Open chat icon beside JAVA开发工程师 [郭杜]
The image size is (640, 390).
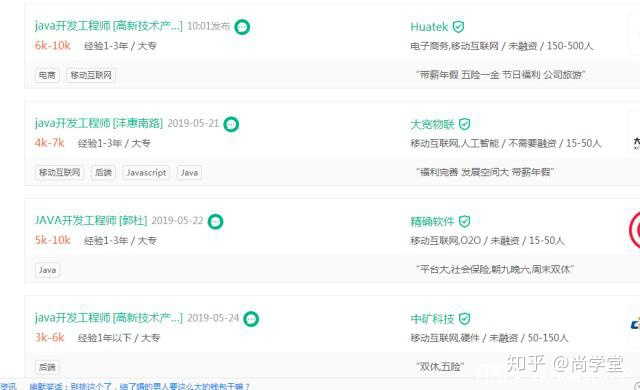click(216, 222)
